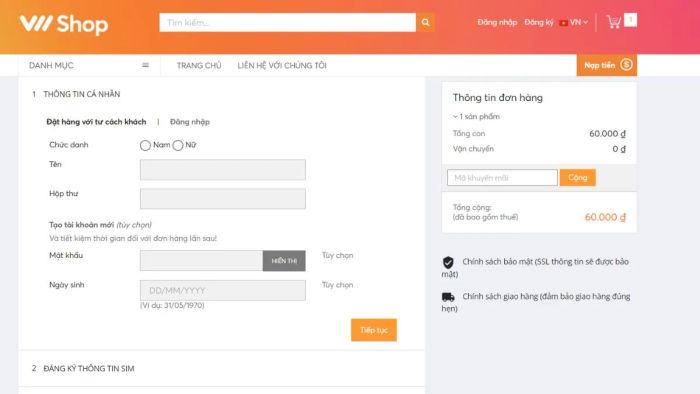Screen dimensions: 700x394
Task: Focus the Tìm kiếm search field
Action: coord(288,22)
